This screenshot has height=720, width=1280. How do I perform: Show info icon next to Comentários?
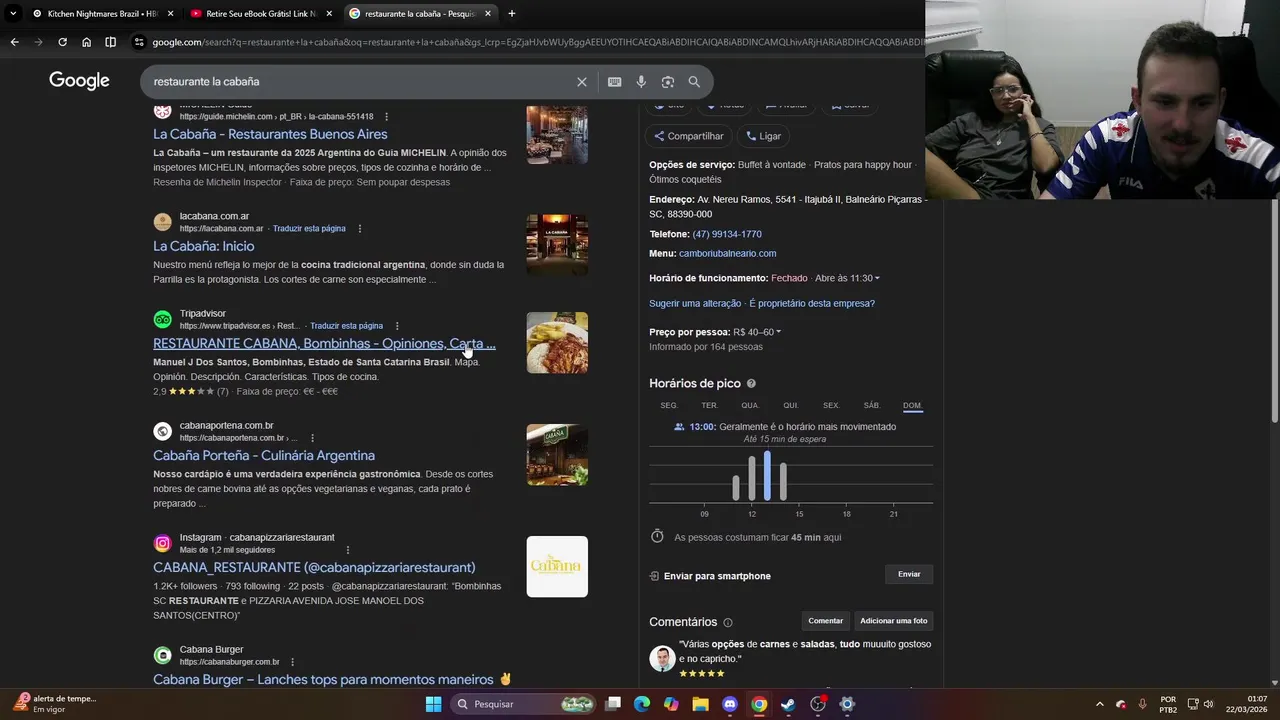tap(727, 622)
